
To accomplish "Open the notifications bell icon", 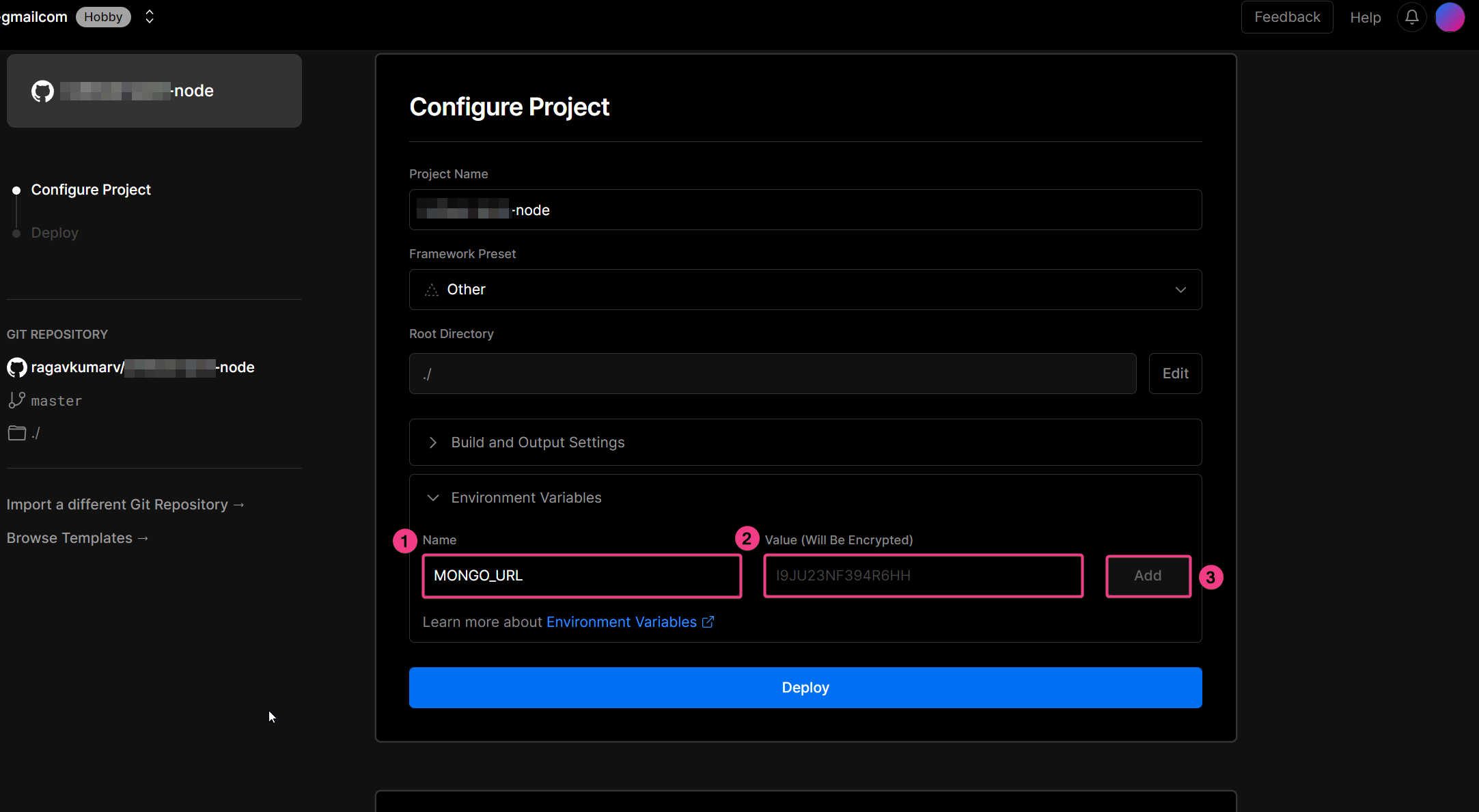I will pyautogui.click(x=1411, y=17).
